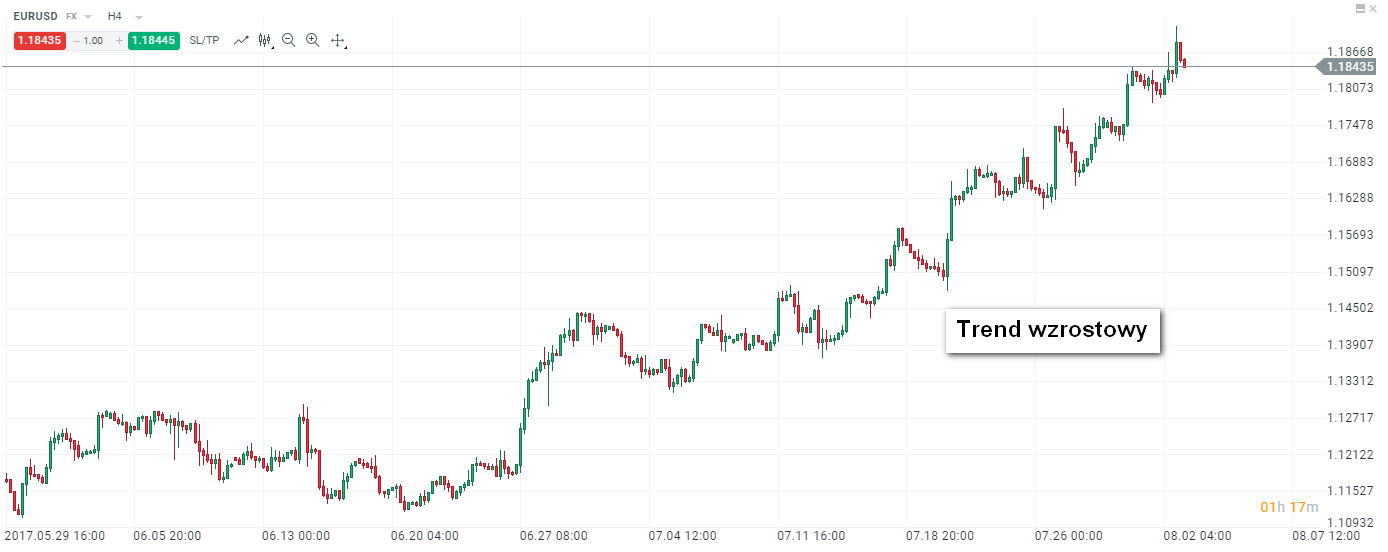Zoom in on the chart
The height and width of the screenshot is (552, 1388).
313,41
